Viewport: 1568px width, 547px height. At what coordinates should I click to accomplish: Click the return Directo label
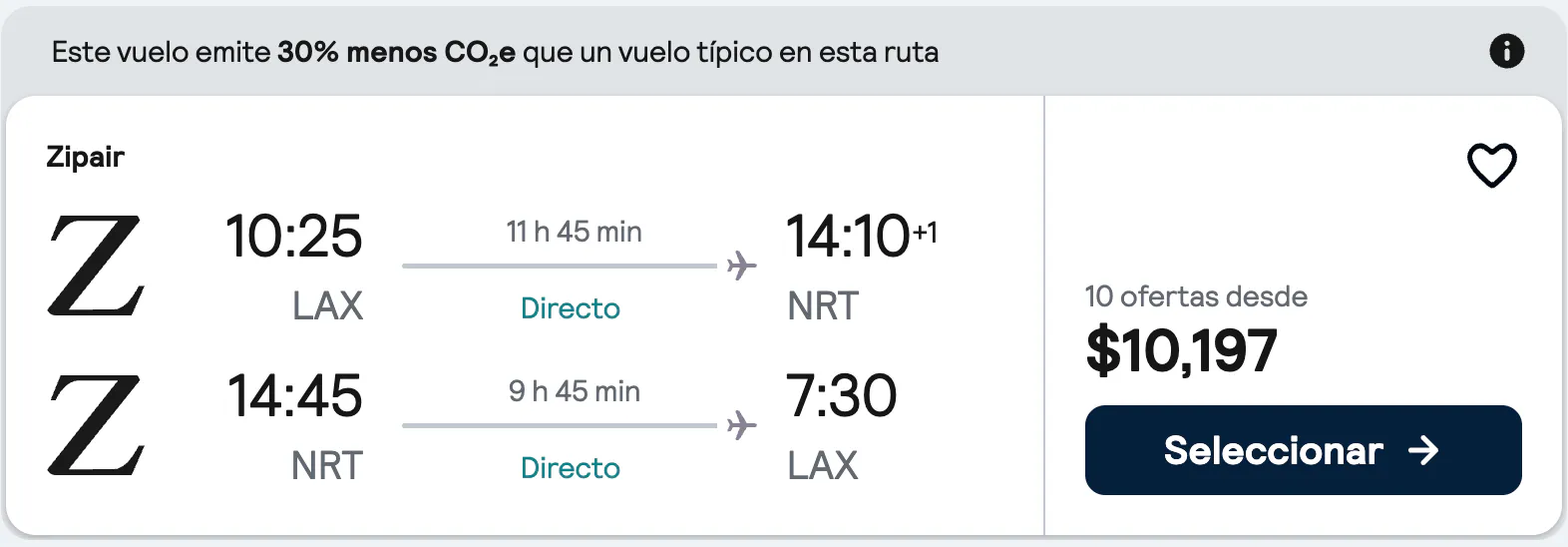coord(571,468)
